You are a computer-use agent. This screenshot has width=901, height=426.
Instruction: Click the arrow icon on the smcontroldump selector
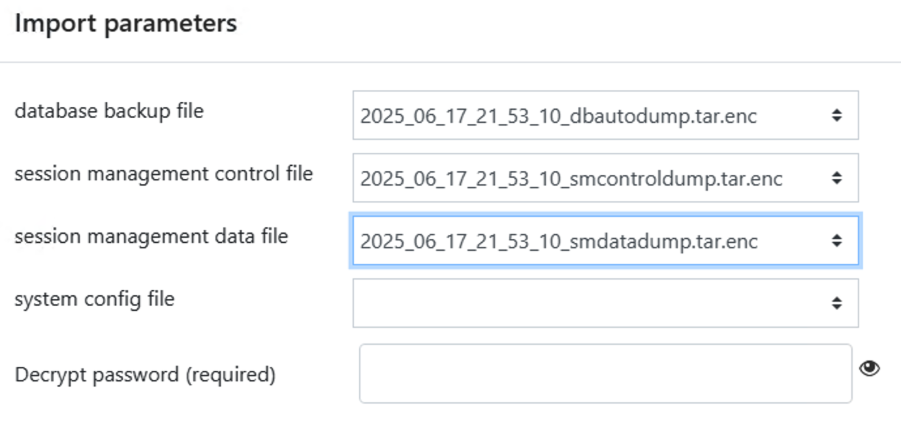coord(836,179)
